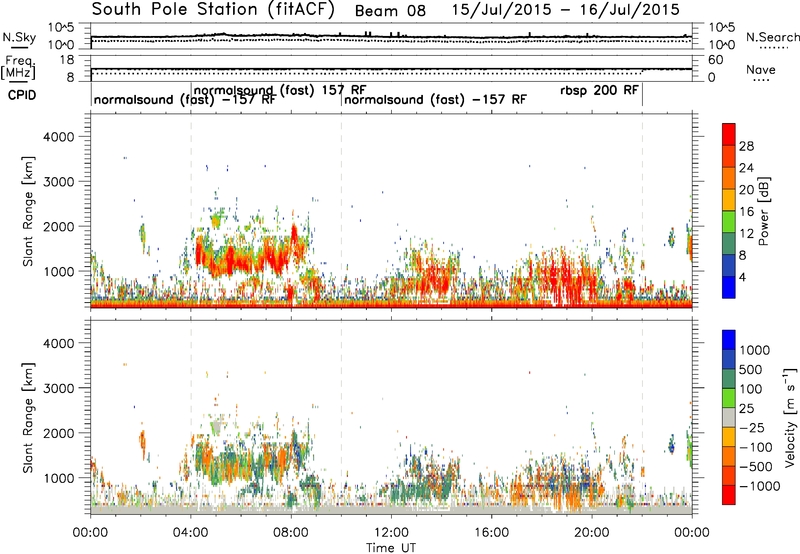The width and height of the screenshot is (800, 554).
Task: Click the "N.Sky" legend label
Action: click(x=19, y=37)
